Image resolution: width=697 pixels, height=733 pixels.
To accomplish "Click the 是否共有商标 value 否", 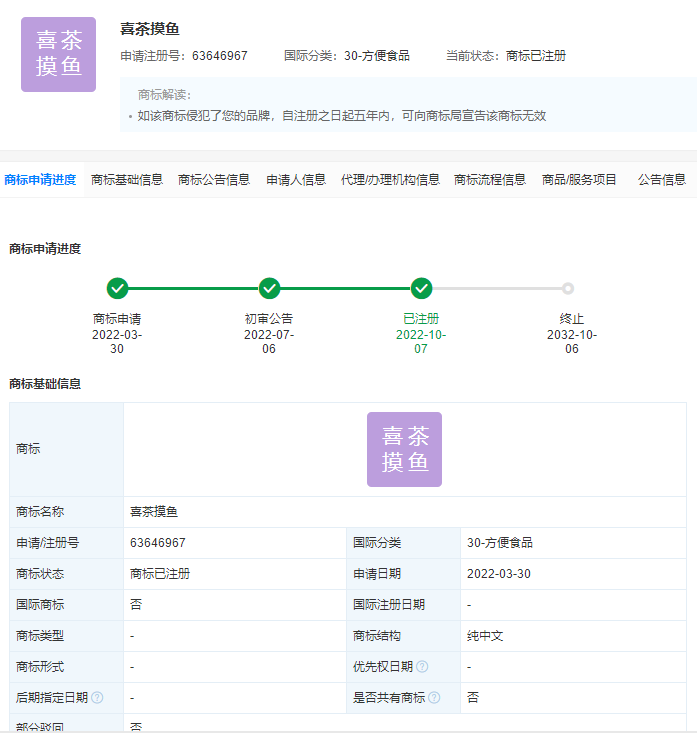I will pyautogui.click(x=473, y=697).
